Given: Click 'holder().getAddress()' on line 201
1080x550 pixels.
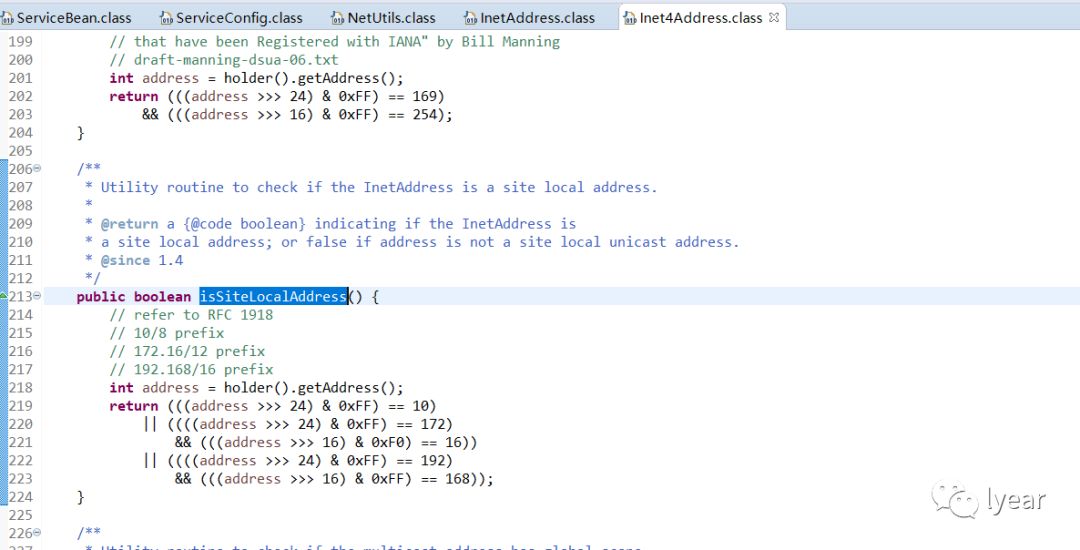Looking at the screenshot, I should pyautogui.click(x=309, y=78).
